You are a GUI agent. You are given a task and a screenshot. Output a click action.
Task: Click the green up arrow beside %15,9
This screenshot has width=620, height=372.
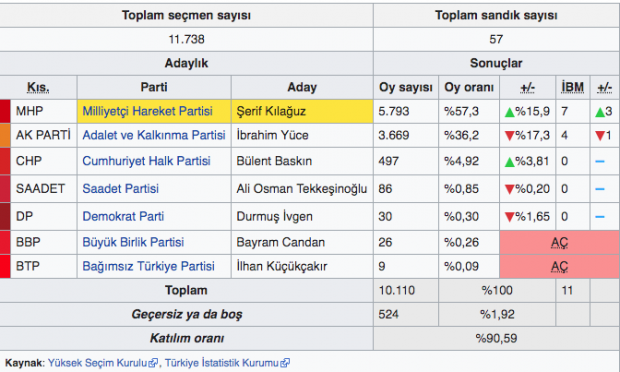(510, 112)
